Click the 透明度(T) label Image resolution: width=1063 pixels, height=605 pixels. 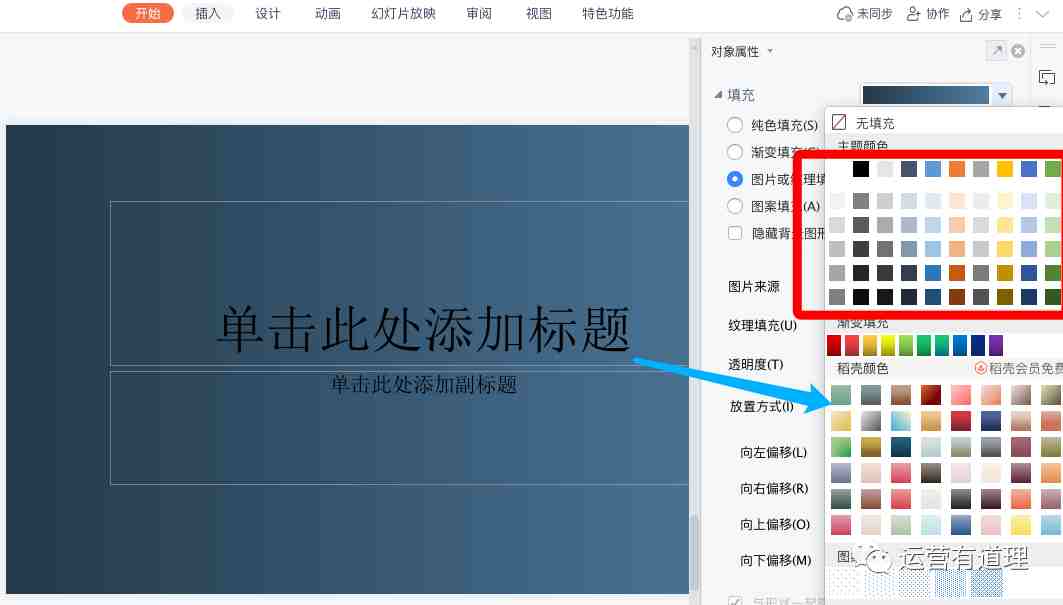[756, 365]
